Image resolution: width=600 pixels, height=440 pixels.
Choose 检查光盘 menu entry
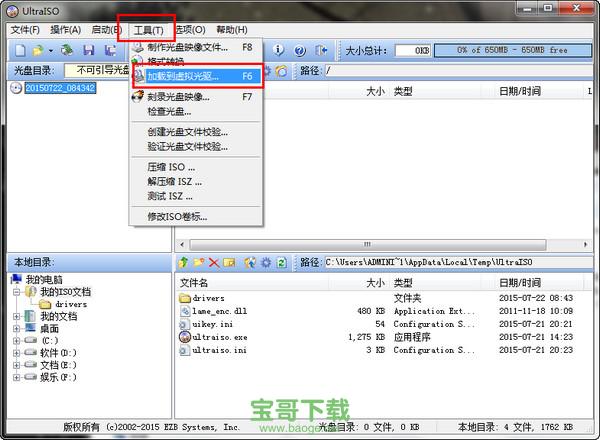[x=196, y=111]
